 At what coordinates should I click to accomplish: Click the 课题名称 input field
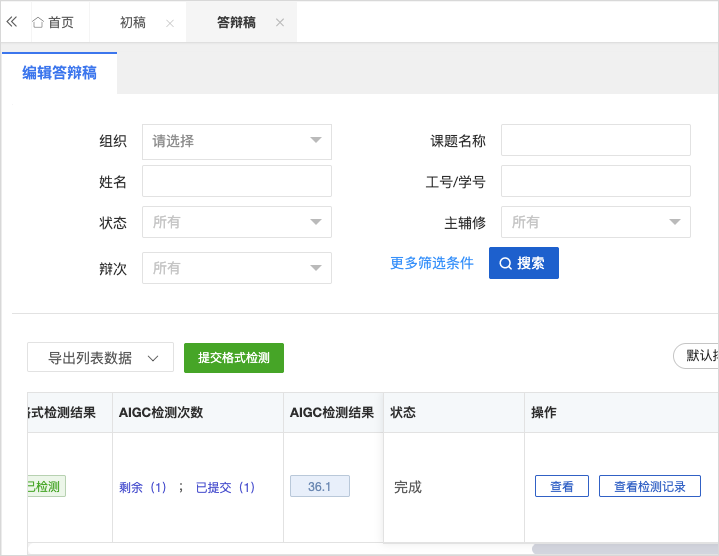coord(596,140)
